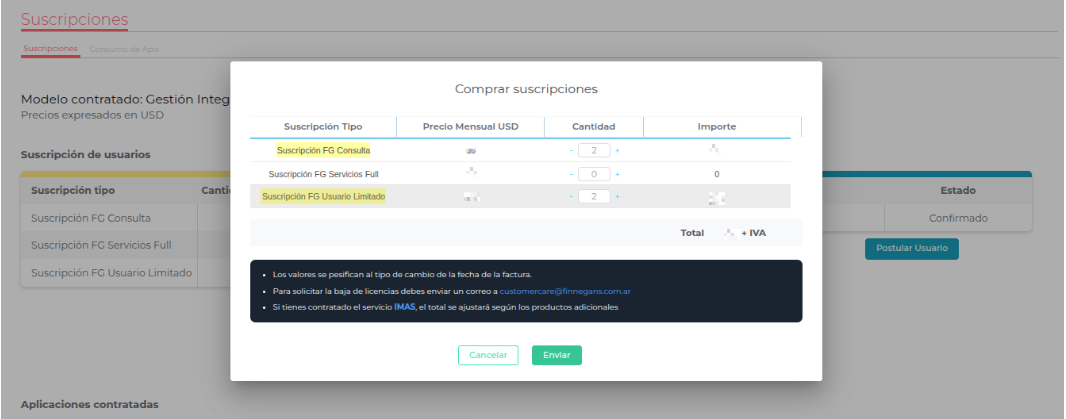
Task: Increase Suscripción FG Usuario Limitado quantity
Action: coord(617,197)
